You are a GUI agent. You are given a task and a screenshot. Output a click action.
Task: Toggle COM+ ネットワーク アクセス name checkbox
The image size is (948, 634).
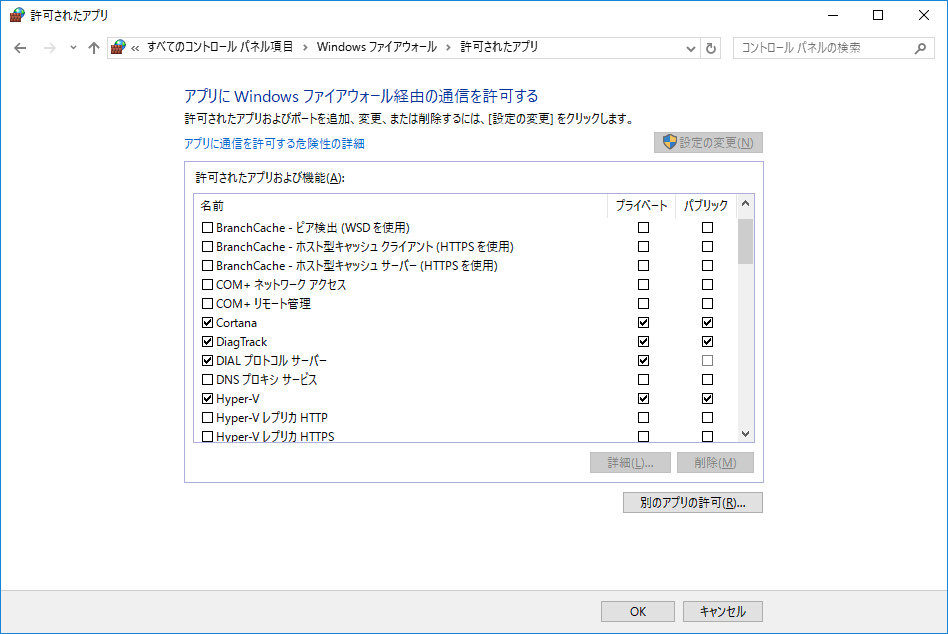click(x=207, y=285)
